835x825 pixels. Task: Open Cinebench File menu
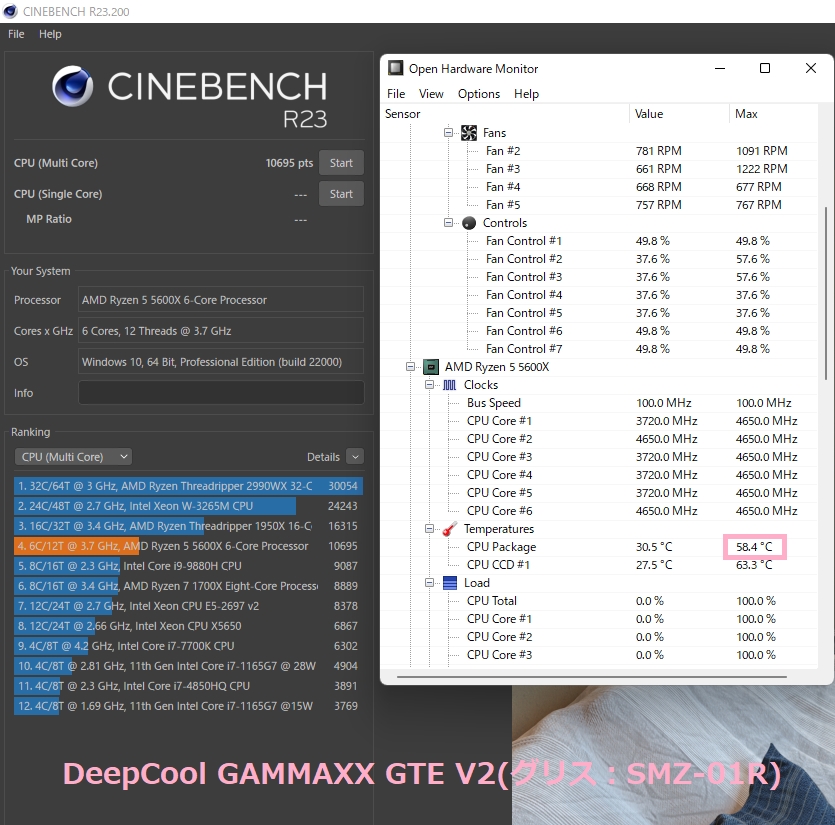click(16, 34)
